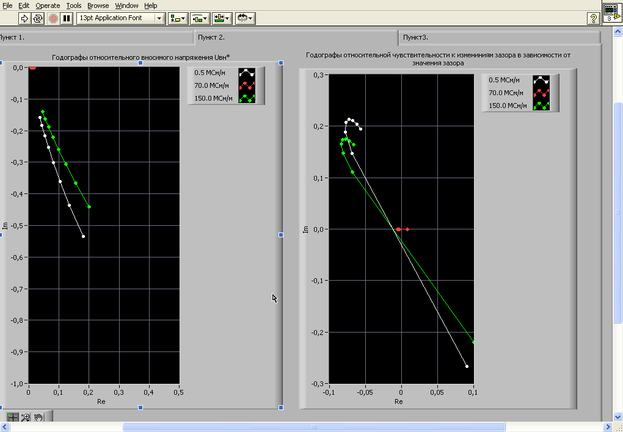Image resolution: width=623 pixels, height=432 pixels.
Task: Click the Re axis label of the right graph
Action: tap(399, 401)
